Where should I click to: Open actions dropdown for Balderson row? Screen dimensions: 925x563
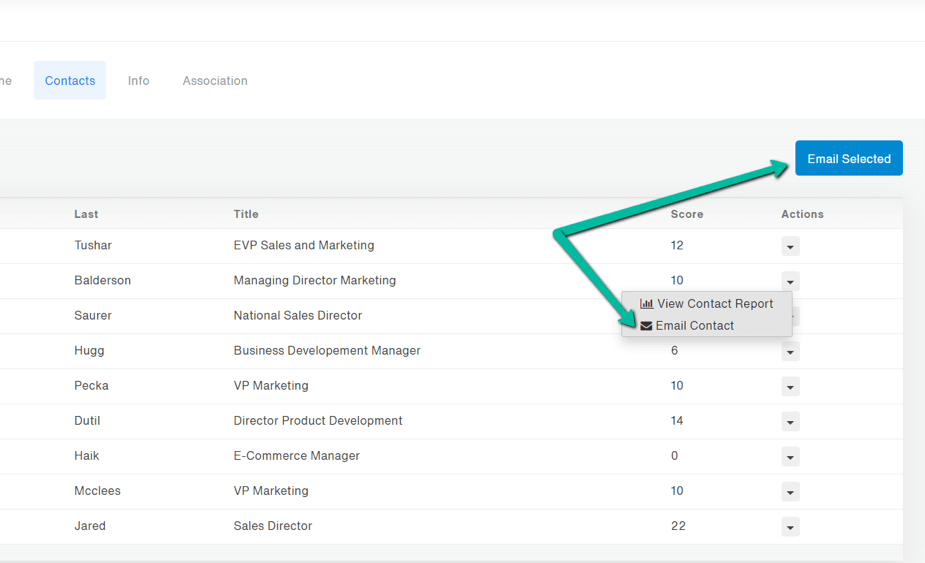pyautogui.click(x=790, y=282)
